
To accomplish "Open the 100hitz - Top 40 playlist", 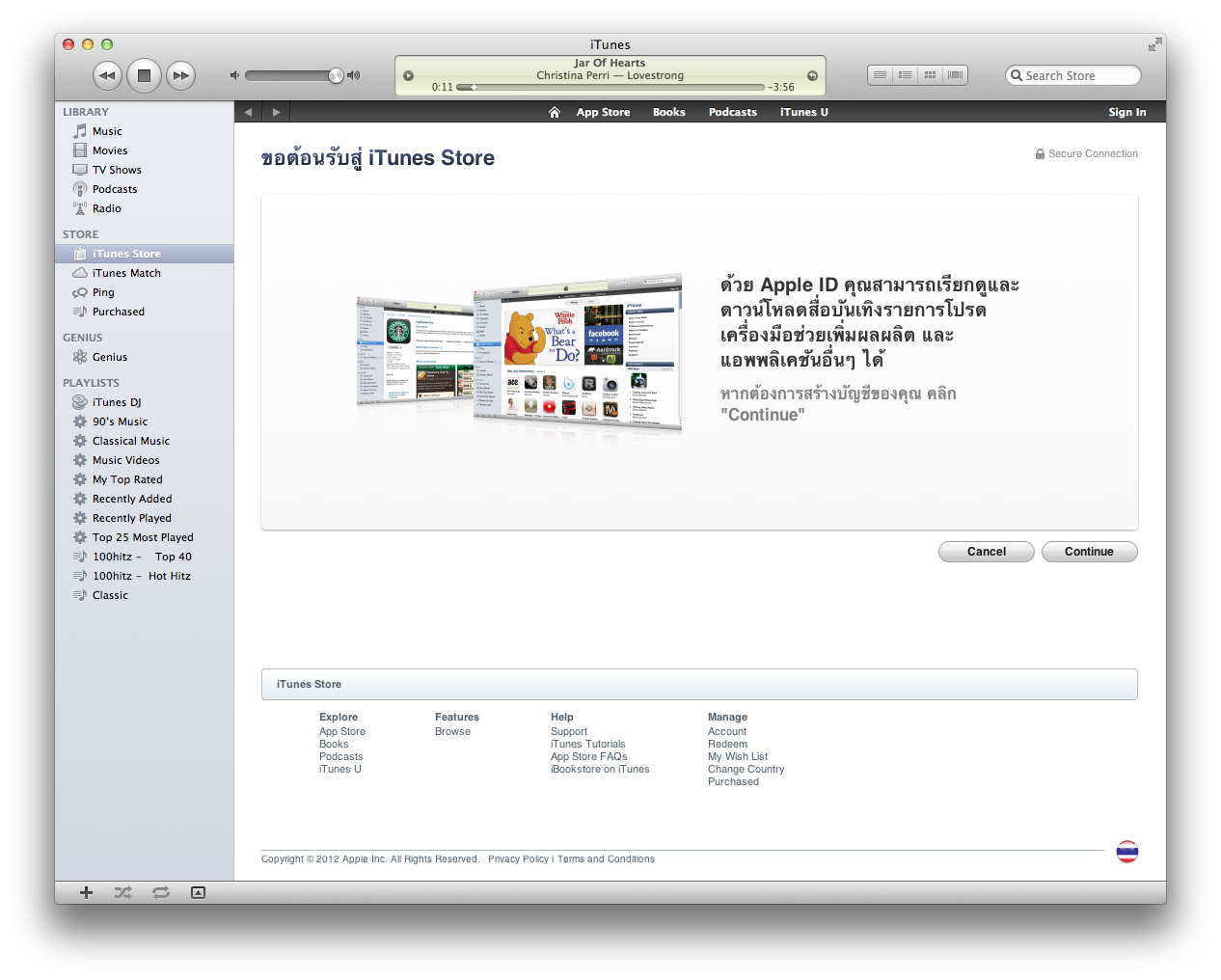I will pos(144,557).
